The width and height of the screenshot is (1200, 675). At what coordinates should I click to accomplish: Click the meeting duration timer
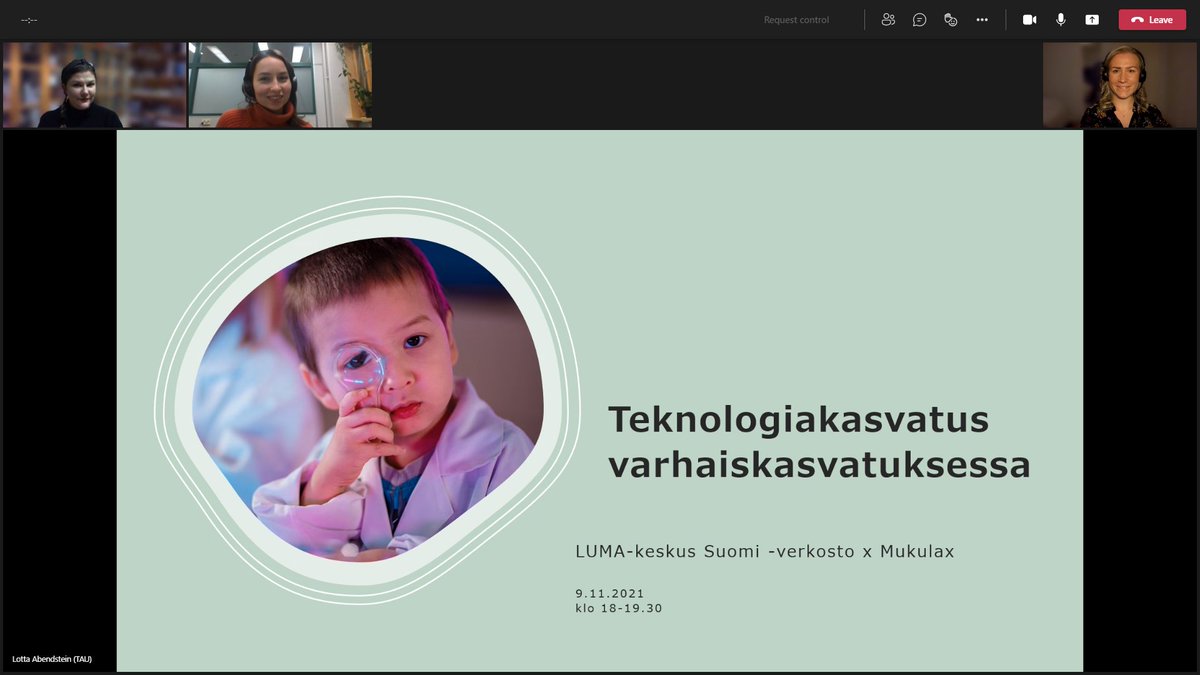point(29,20)
